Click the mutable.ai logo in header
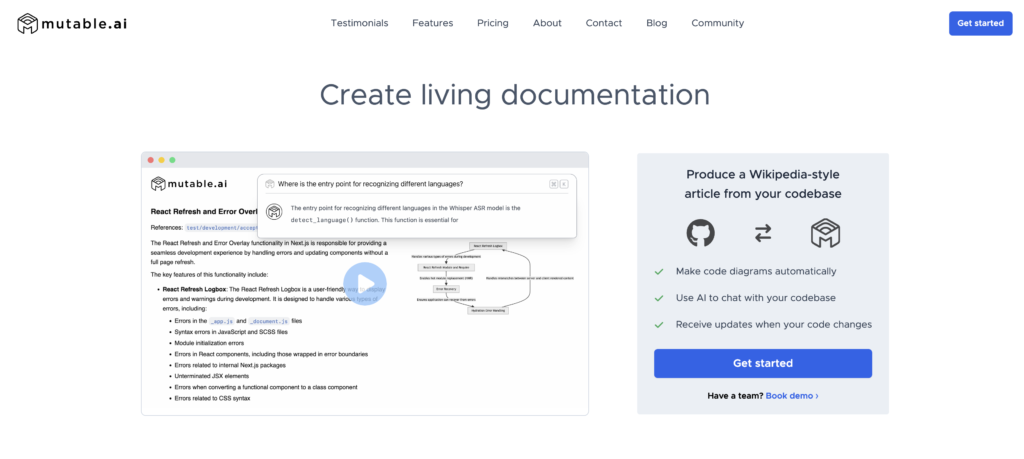The width and height of the screenshot is (1024, 459). click(72, 24)
